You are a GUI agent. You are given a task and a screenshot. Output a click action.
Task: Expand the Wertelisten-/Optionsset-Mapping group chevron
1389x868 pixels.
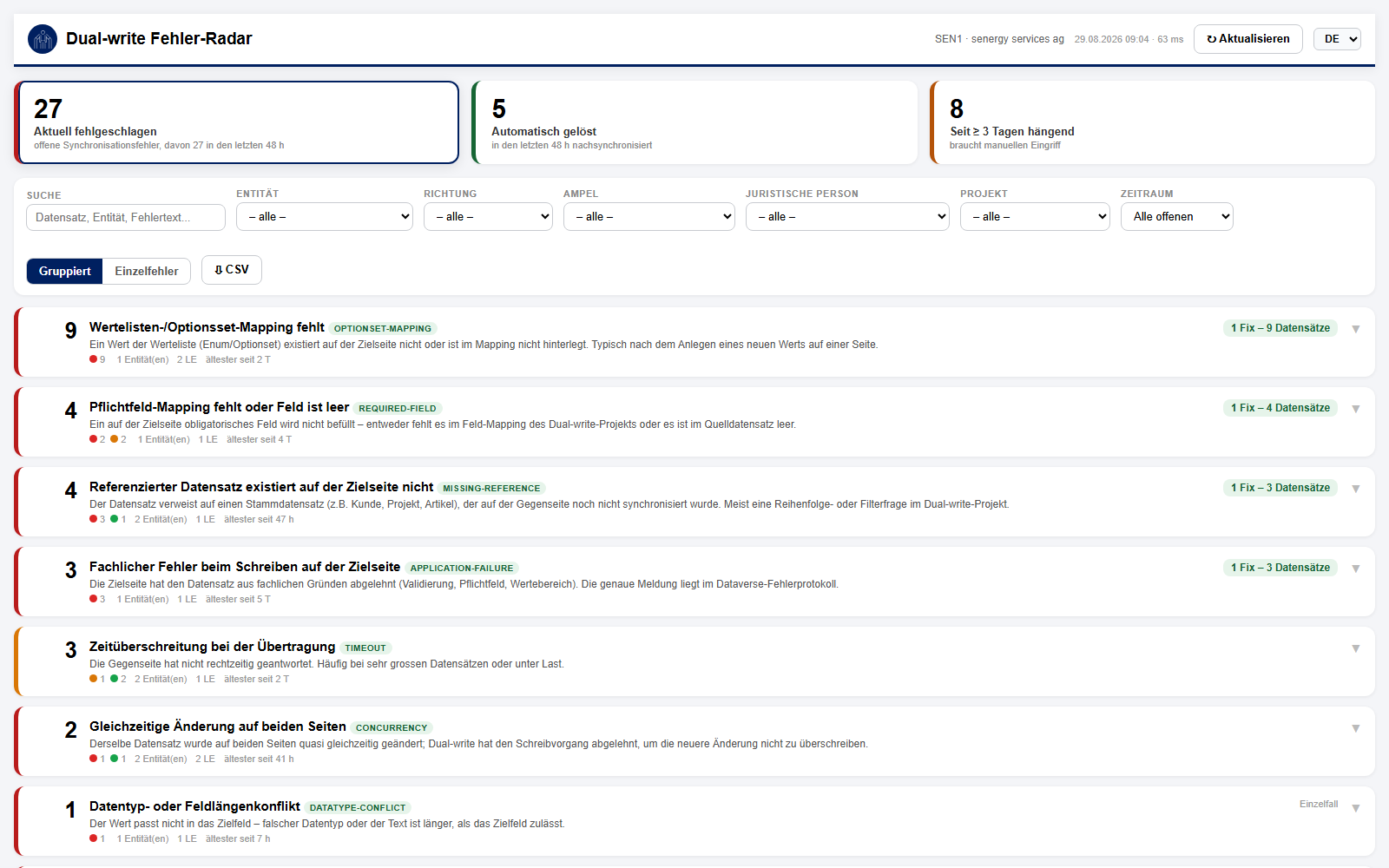[x=1356, y=329]
